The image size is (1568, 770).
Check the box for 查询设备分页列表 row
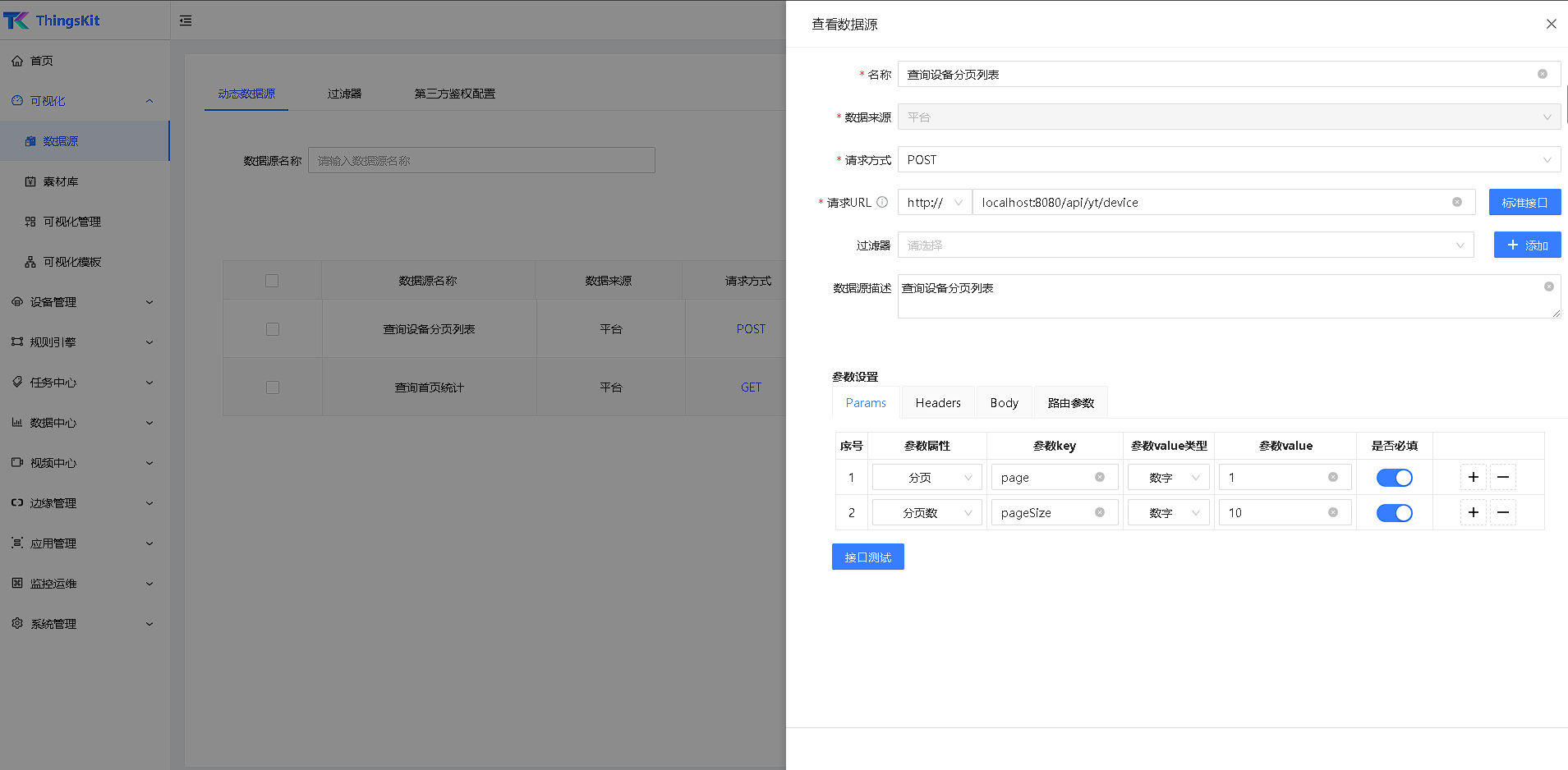tap(273, 329)
